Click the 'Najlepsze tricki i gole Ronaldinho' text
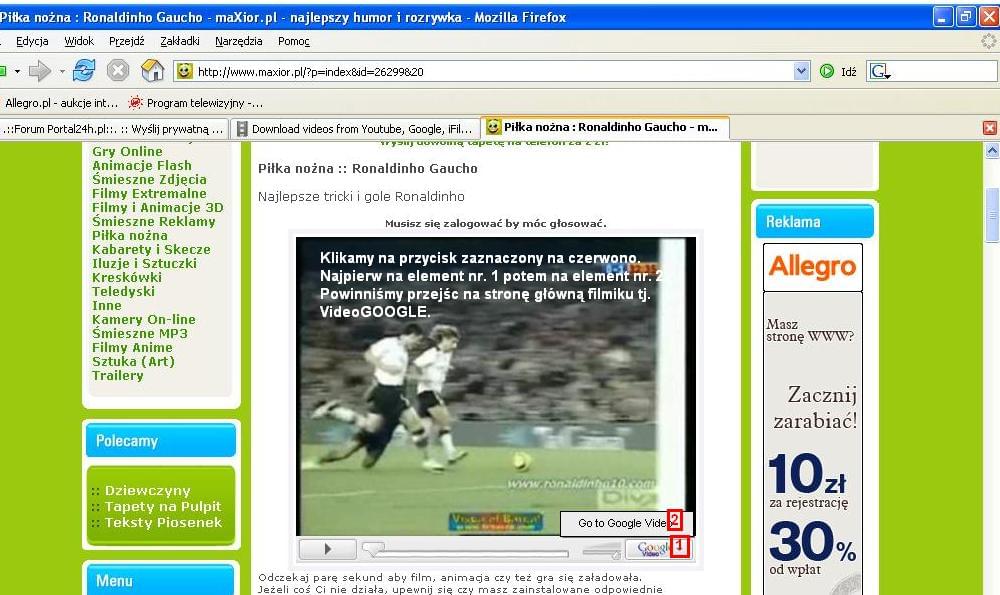The width and height of the screenshot is (1000, 595). click(x=361, y=197)
